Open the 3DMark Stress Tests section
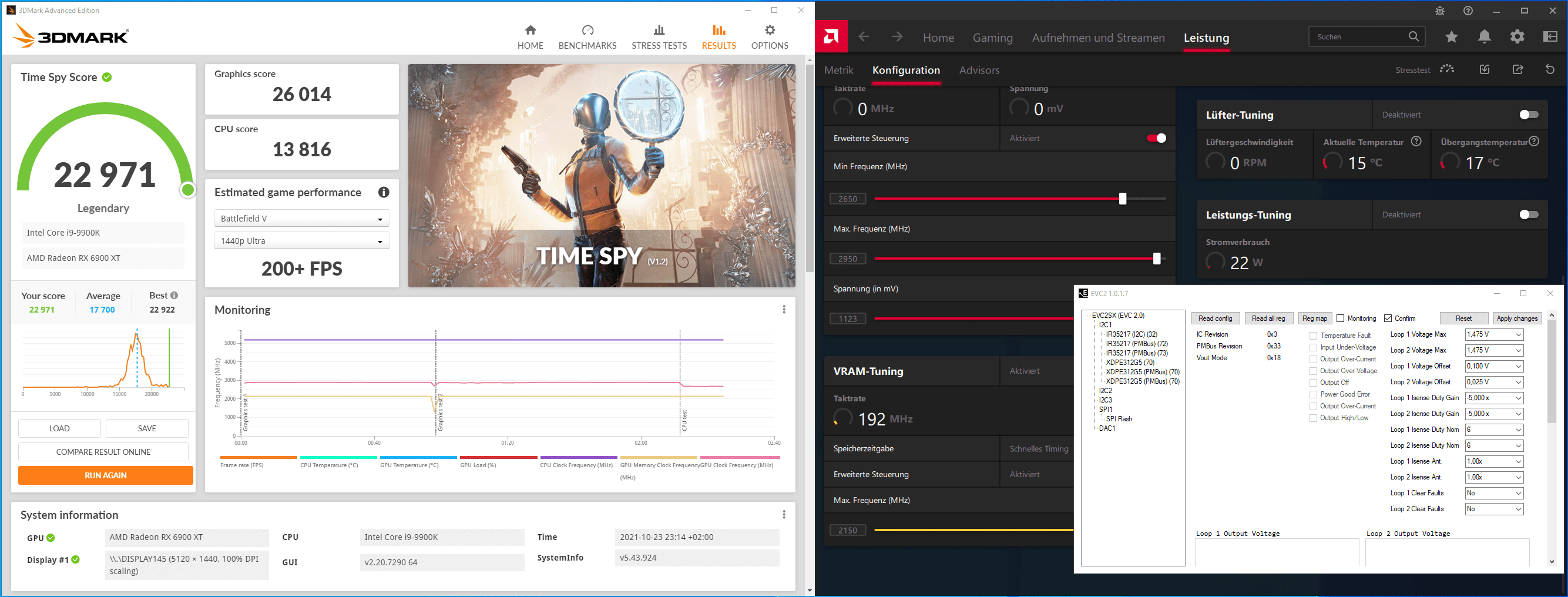Image resolution: width=1568 pixels, height=597 pixels. [x=659, y=37]
